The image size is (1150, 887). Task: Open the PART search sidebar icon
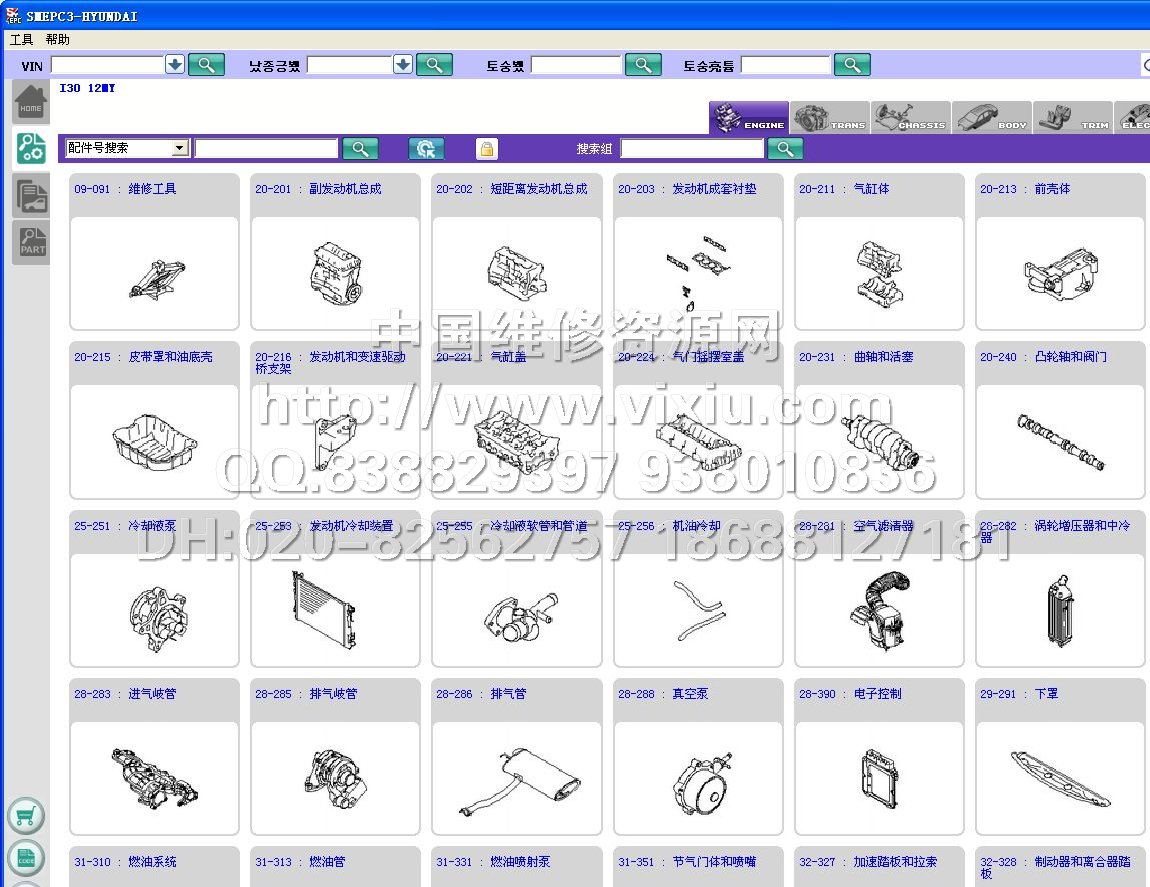coord(32,243)
